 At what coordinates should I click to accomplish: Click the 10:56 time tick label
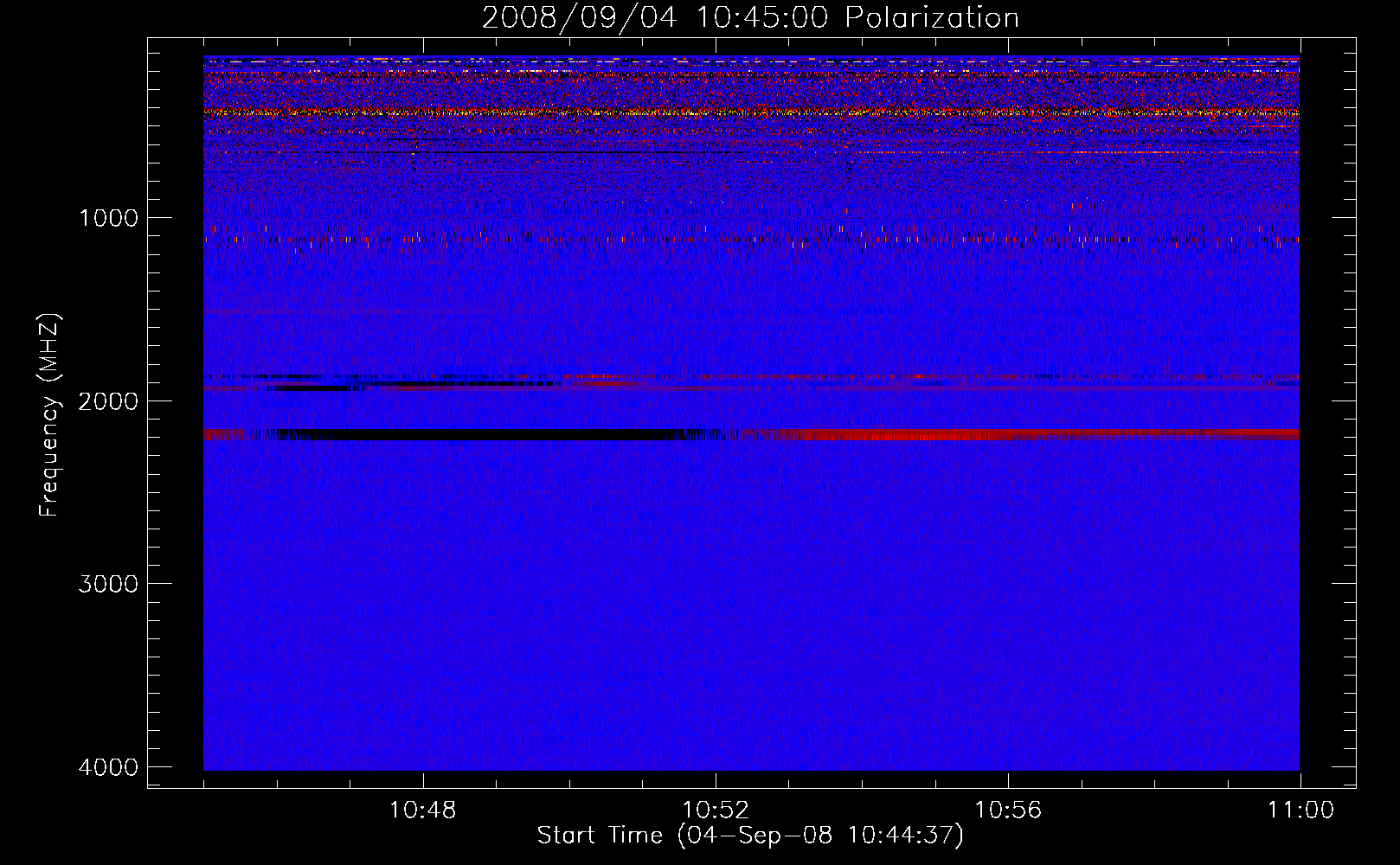[1008, 811]
